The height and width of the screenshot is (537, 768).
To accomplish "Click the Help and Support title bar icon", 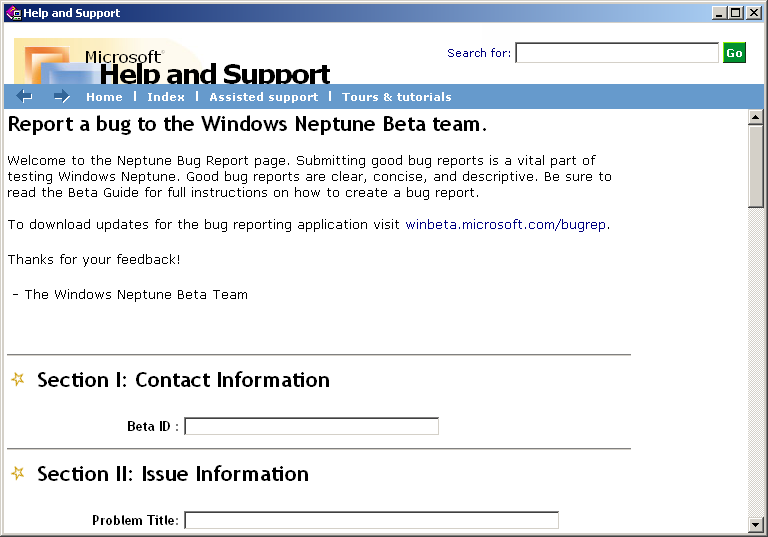I will click(13, 13).
